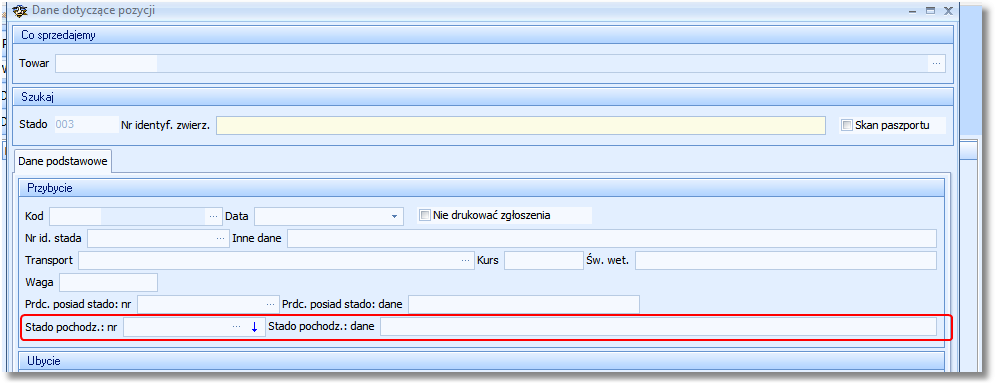Click the Św. wet. input field

(x=786, y=260)
